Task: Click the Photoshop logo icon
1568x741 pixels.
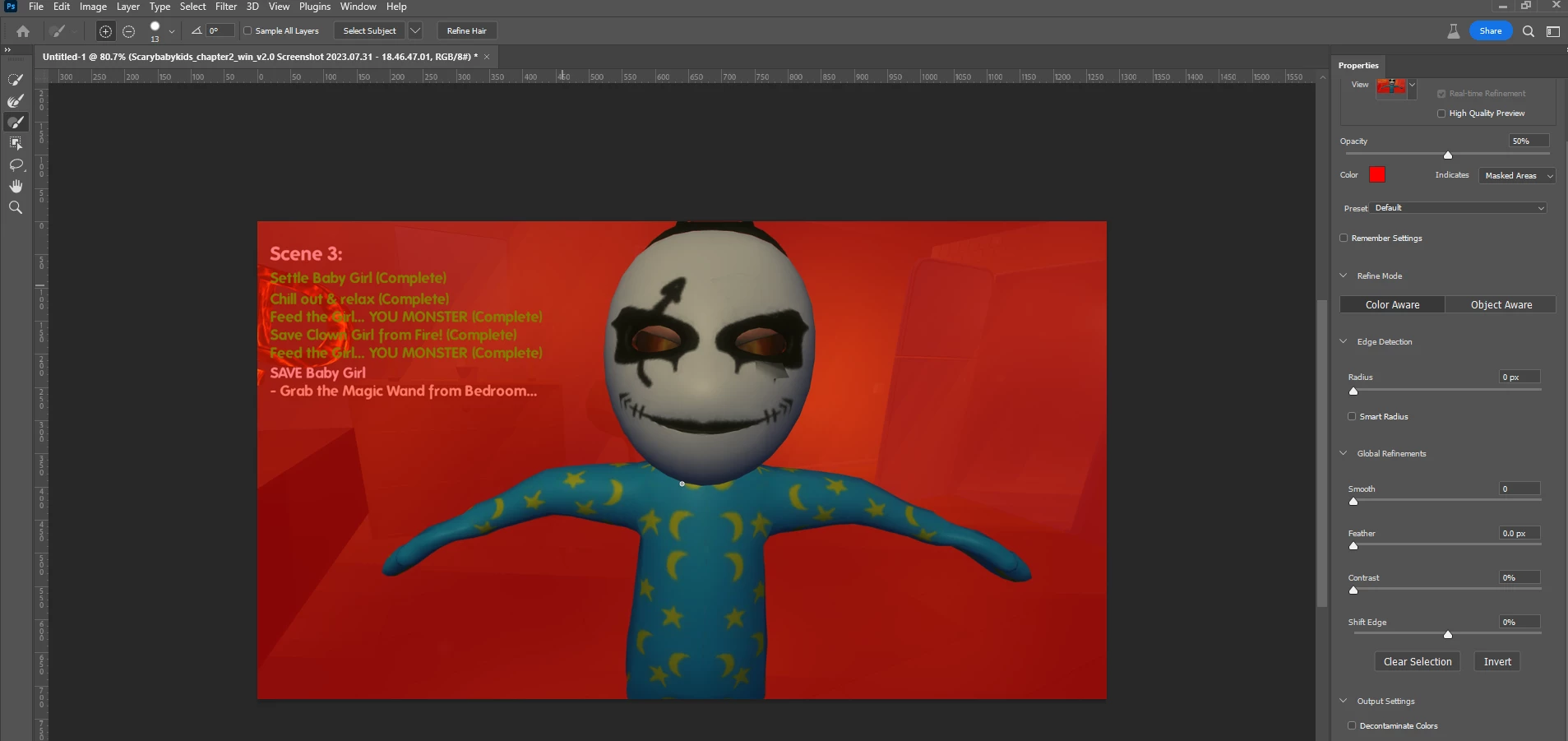Action: tap(11, 7)
